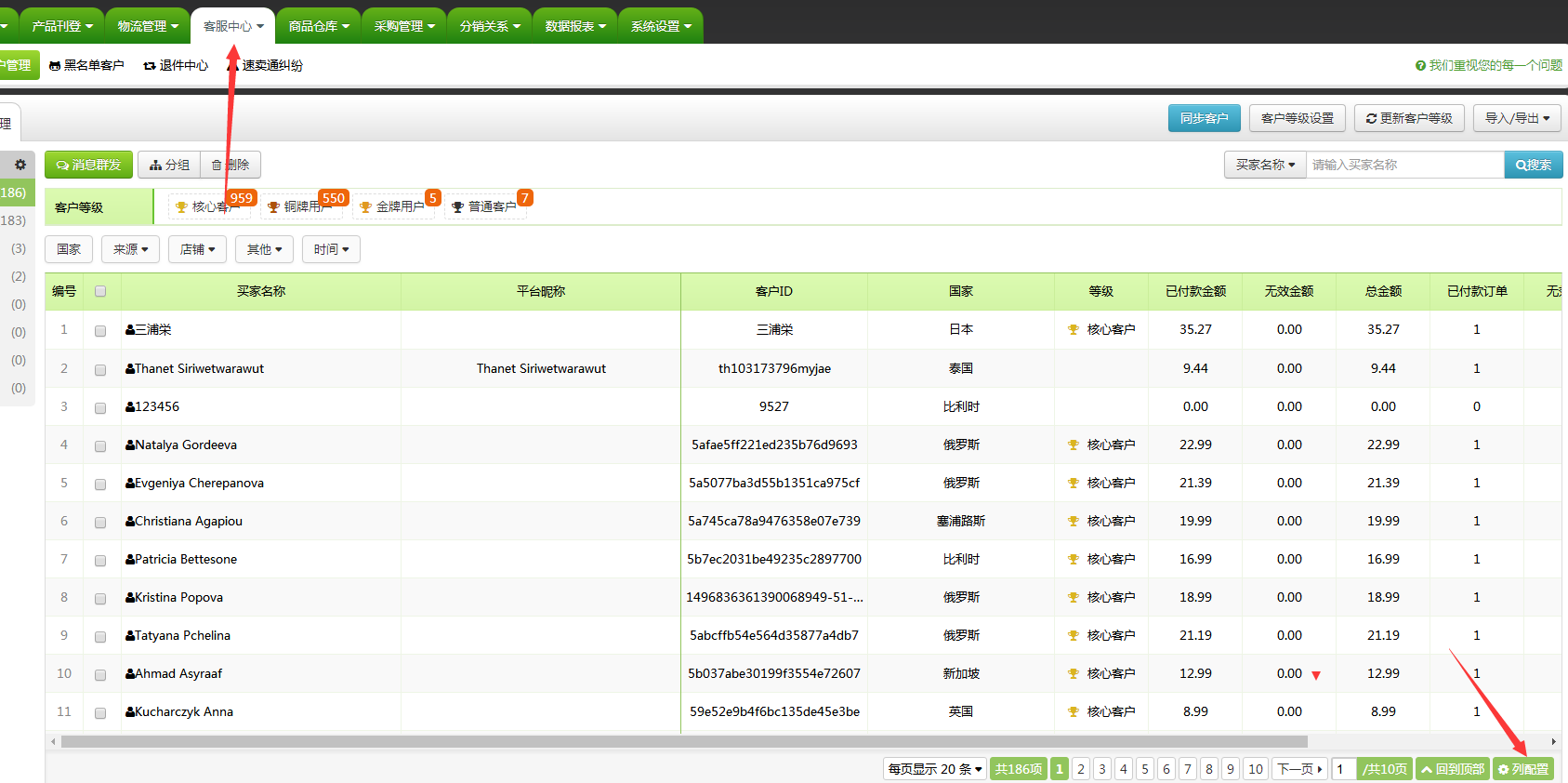Click the search 搜索 button

[1533, 165]
